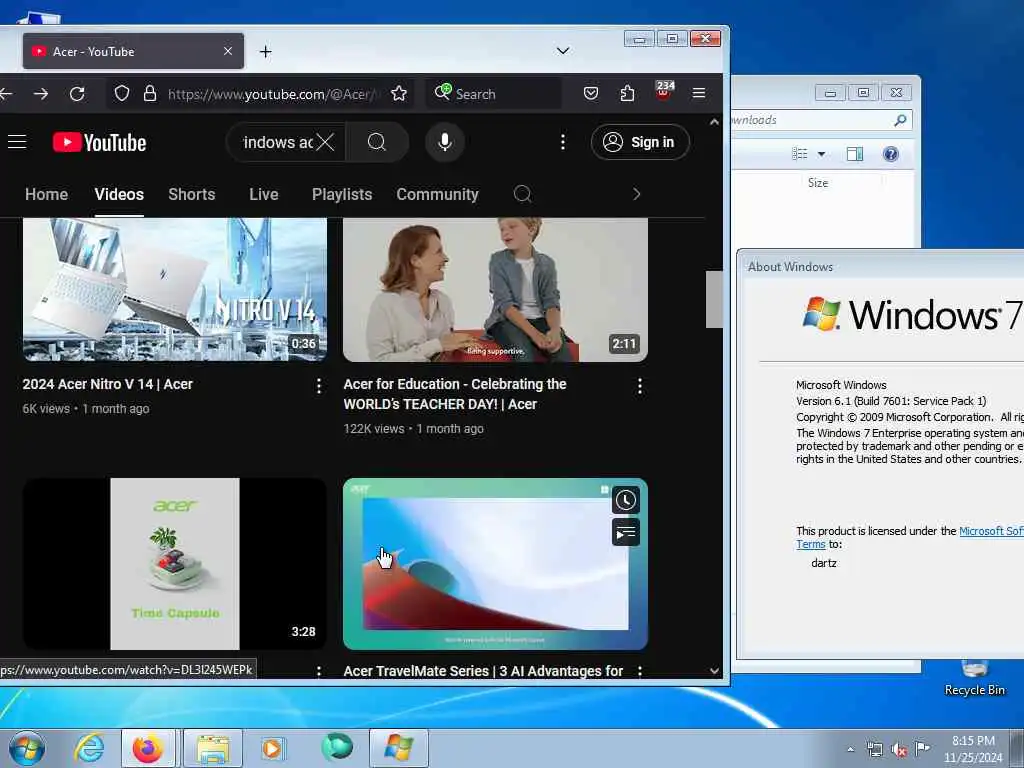Open the Nitro V 14 video thumbnail
The width and height of the screenshot is (1024, 768).
coord(175,289)
